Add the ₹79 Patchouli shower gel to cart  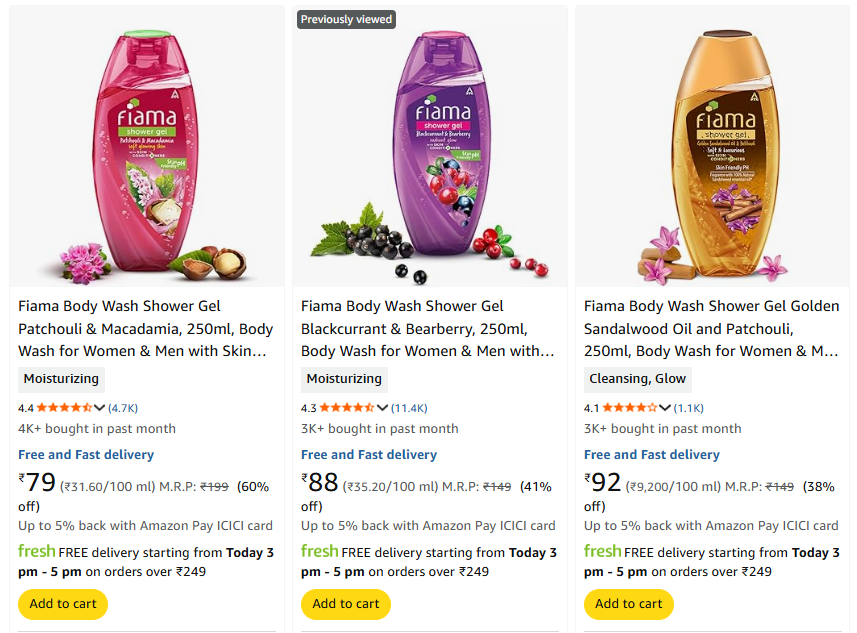pyautogui.click(x=63, y=604)
